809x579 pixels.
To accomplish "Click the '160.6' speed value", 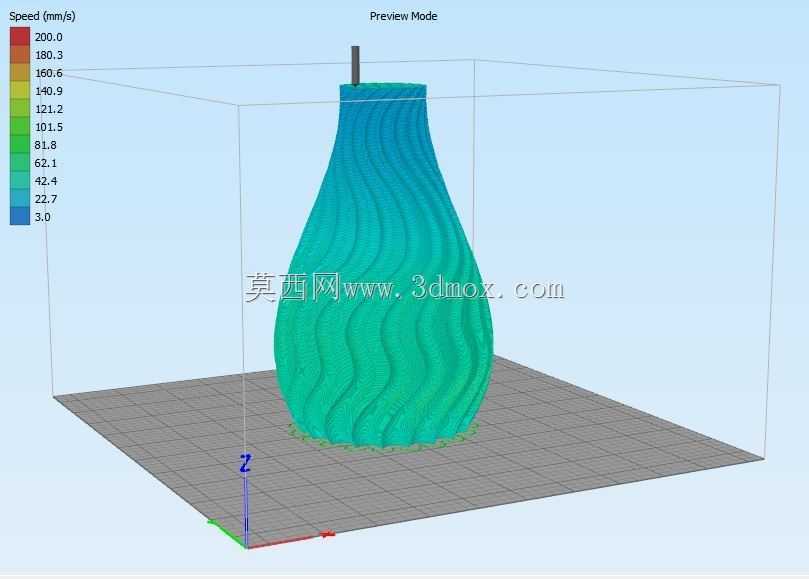I will [x=48, y=73].
